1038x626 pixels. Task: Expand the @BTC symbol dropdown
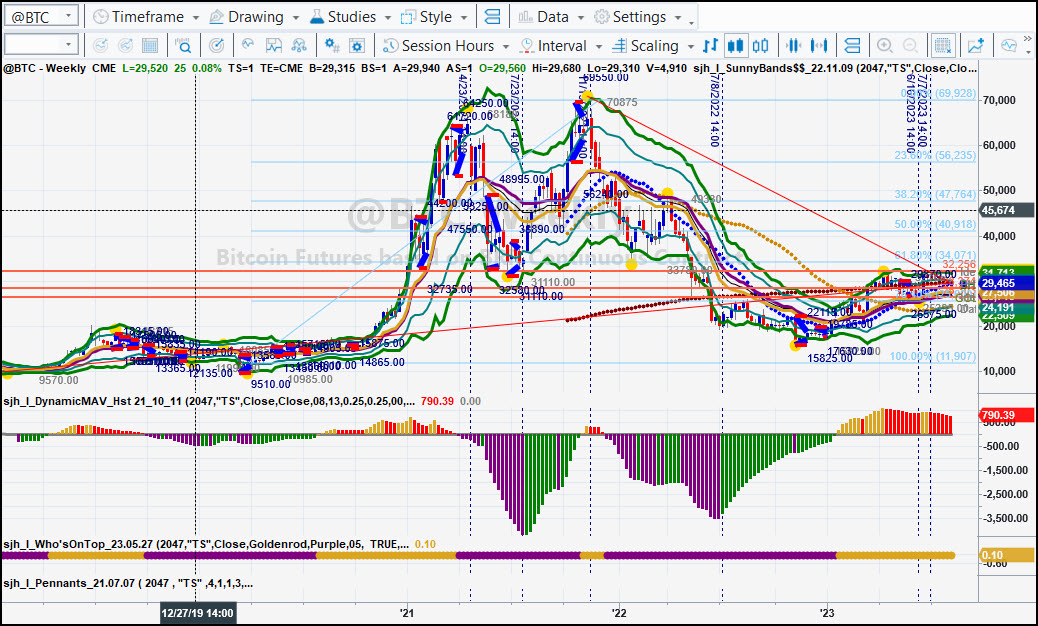(x=68, y=17)
